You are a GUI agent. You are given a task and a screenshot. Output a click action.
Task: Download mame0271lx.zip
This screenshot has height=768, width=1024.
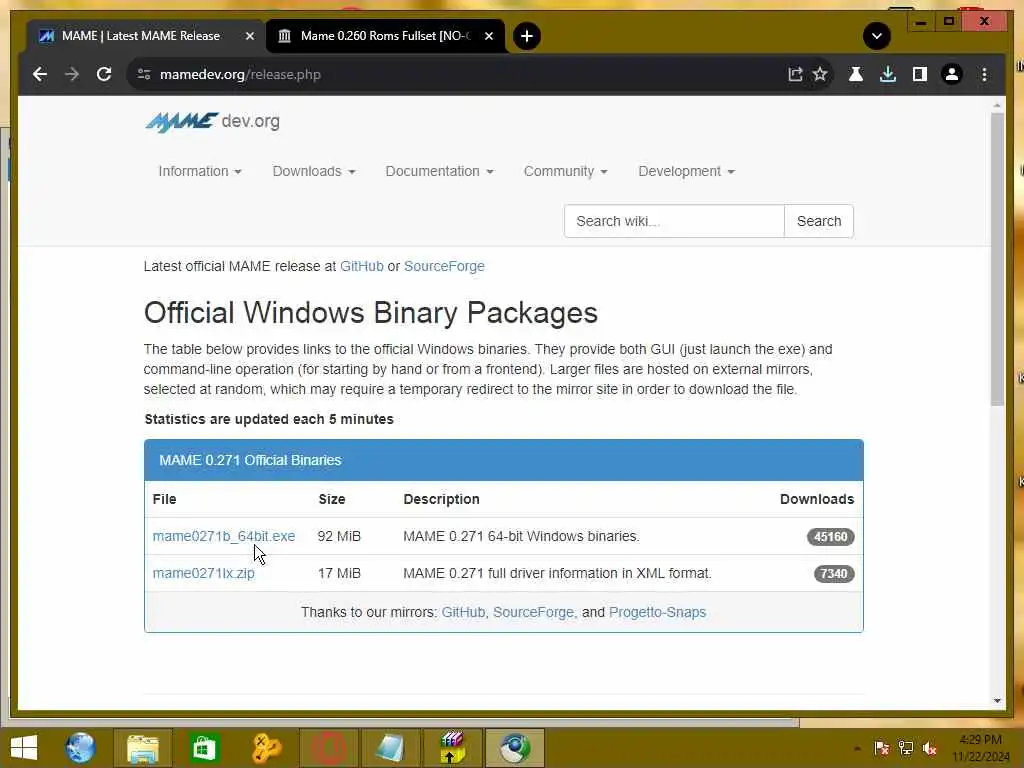coord(204,573)
